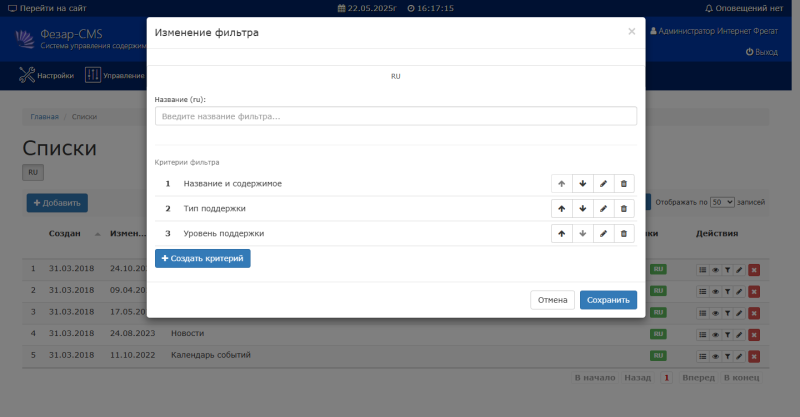Cancel filter changes with "Отмена"

(x=553, y=300)
